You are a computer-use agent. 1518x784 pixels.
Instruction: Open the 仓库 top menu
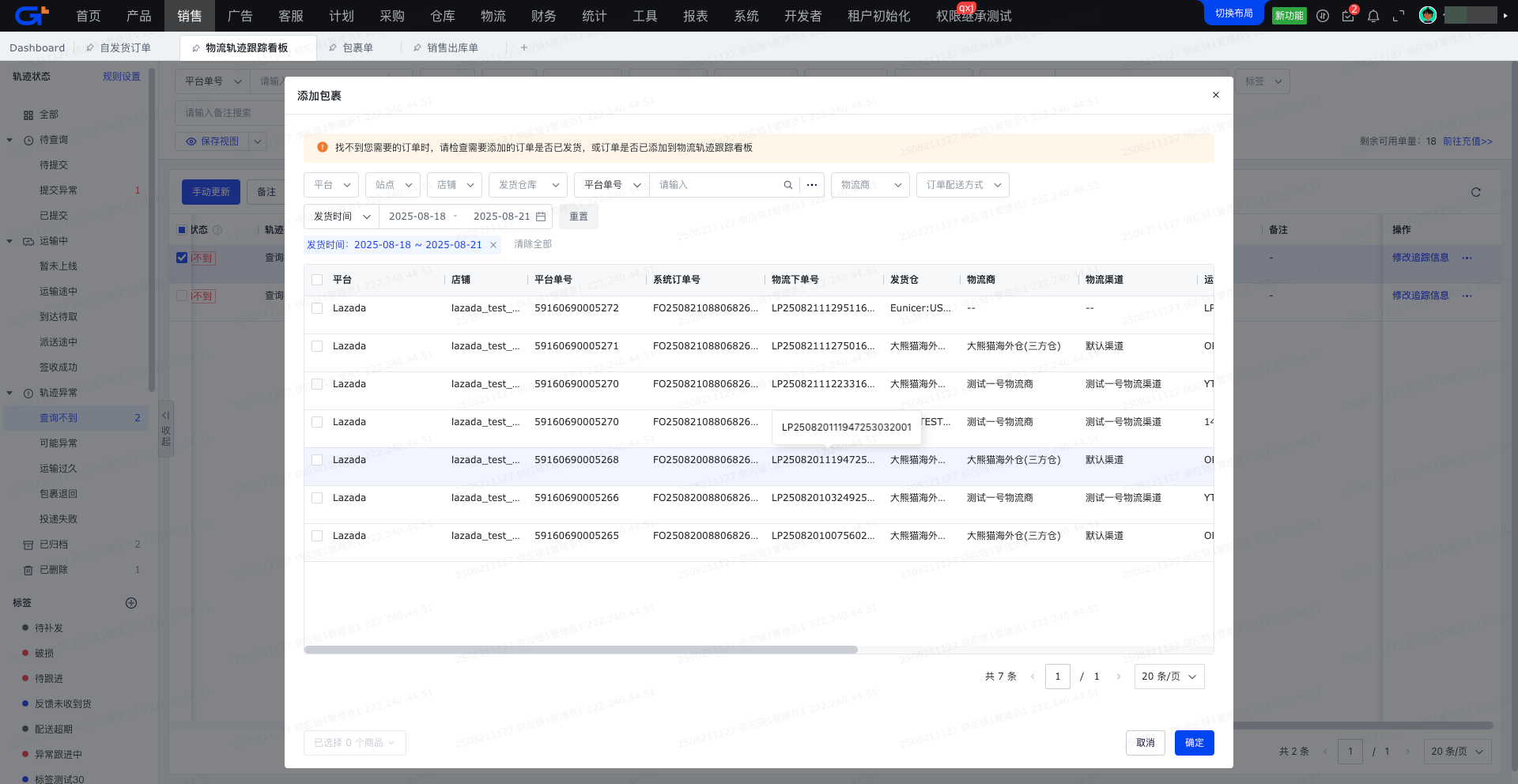coord(443,16)
